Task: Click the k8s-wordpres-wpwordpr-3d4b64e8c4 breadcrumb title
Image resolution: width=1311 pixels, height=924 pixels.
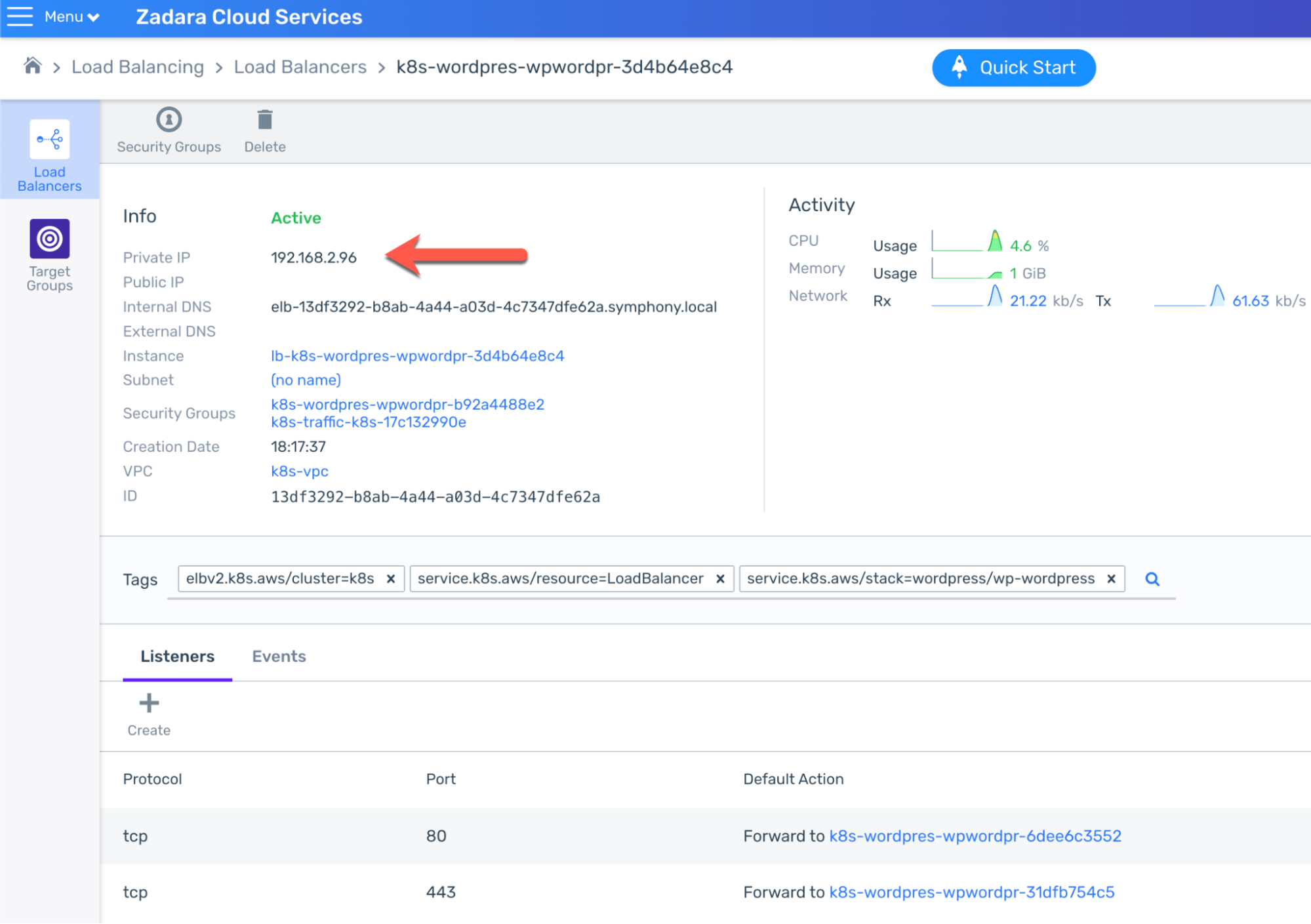Action: point(564,67)
